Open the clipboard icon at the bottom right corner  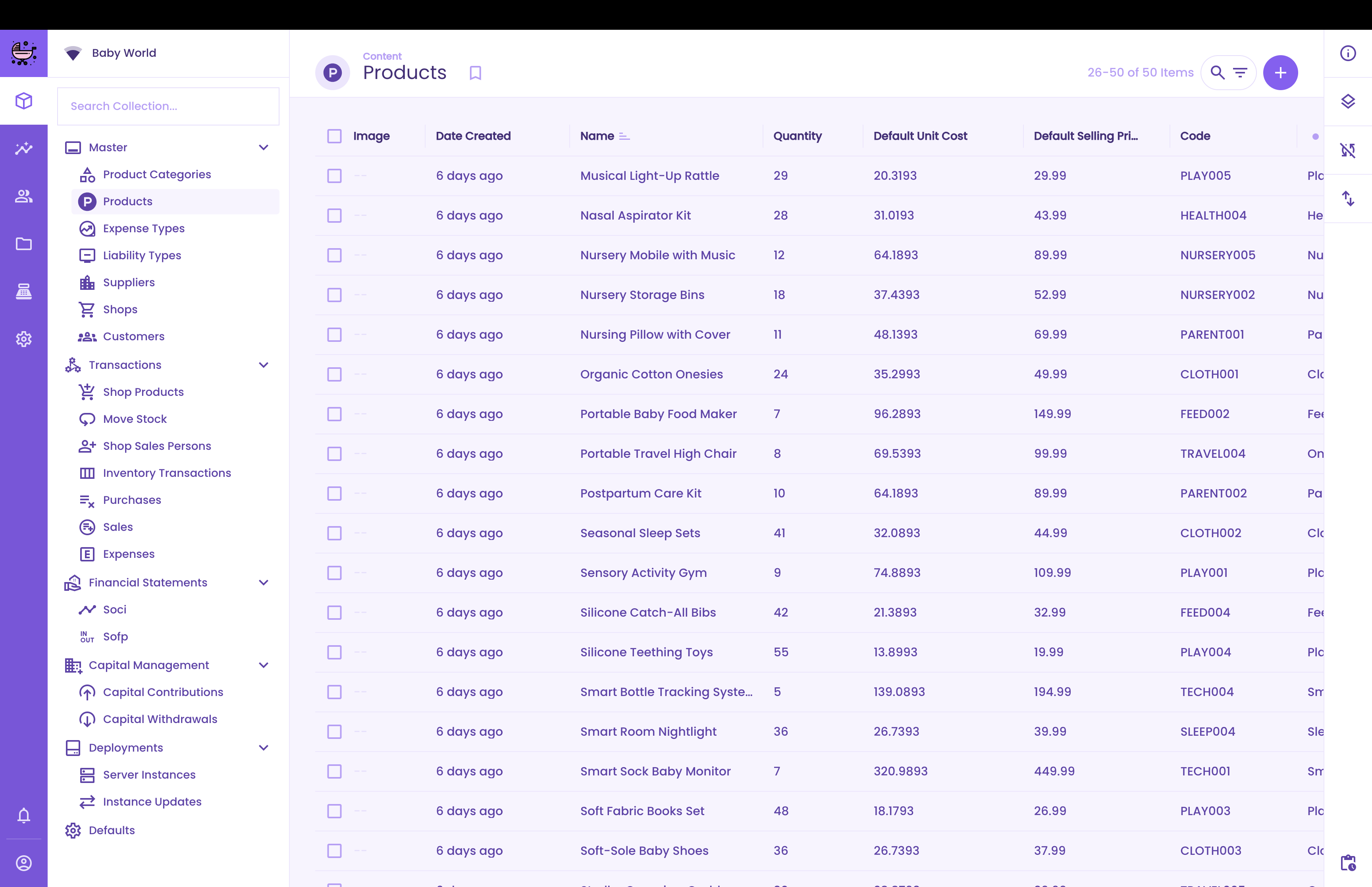tap(1348, 862)
